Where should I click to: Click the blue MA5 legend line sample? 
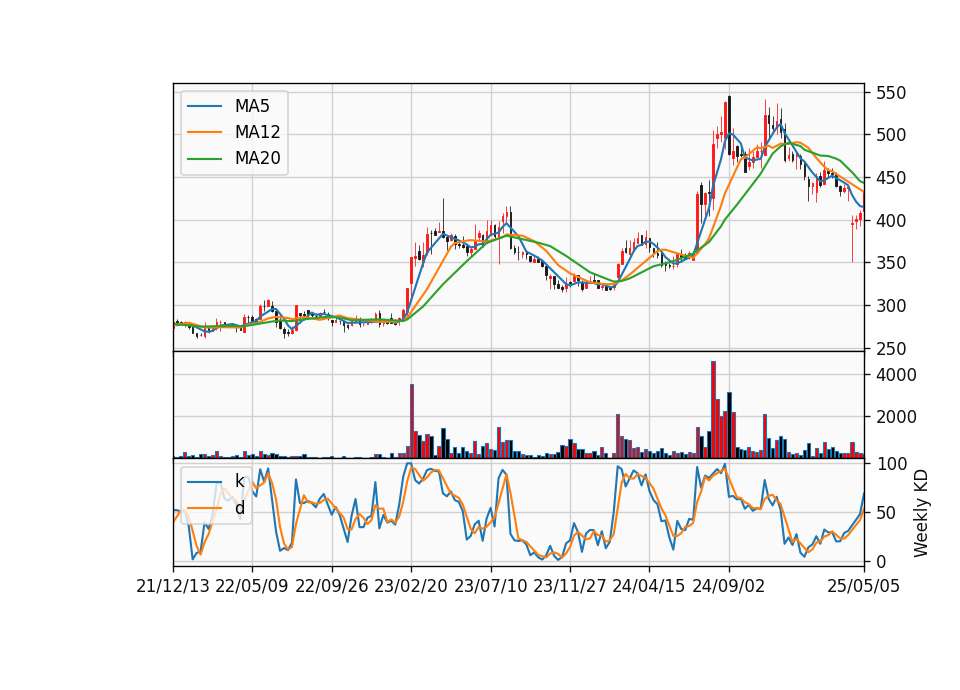click(204, 106)
